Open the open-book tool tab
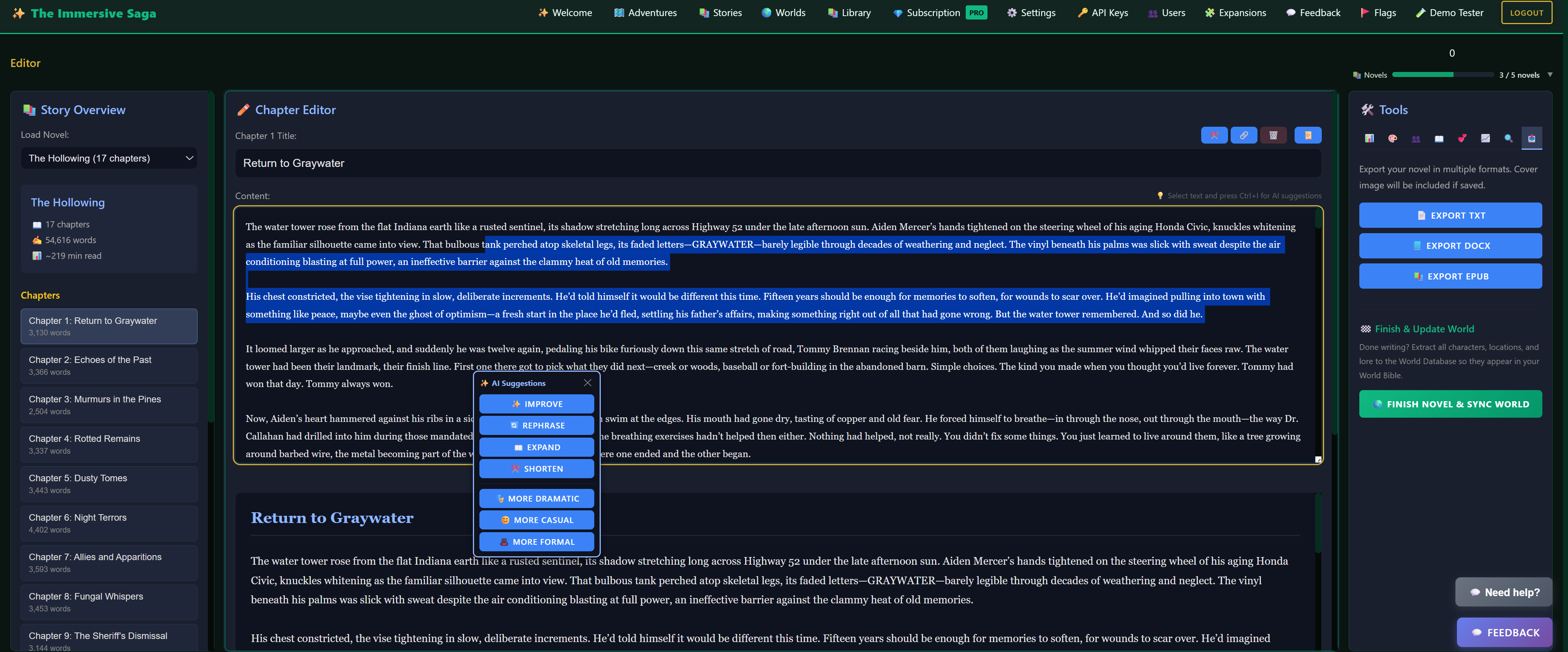Screen dimensions: 1568x652 (x=1439, y=139)
